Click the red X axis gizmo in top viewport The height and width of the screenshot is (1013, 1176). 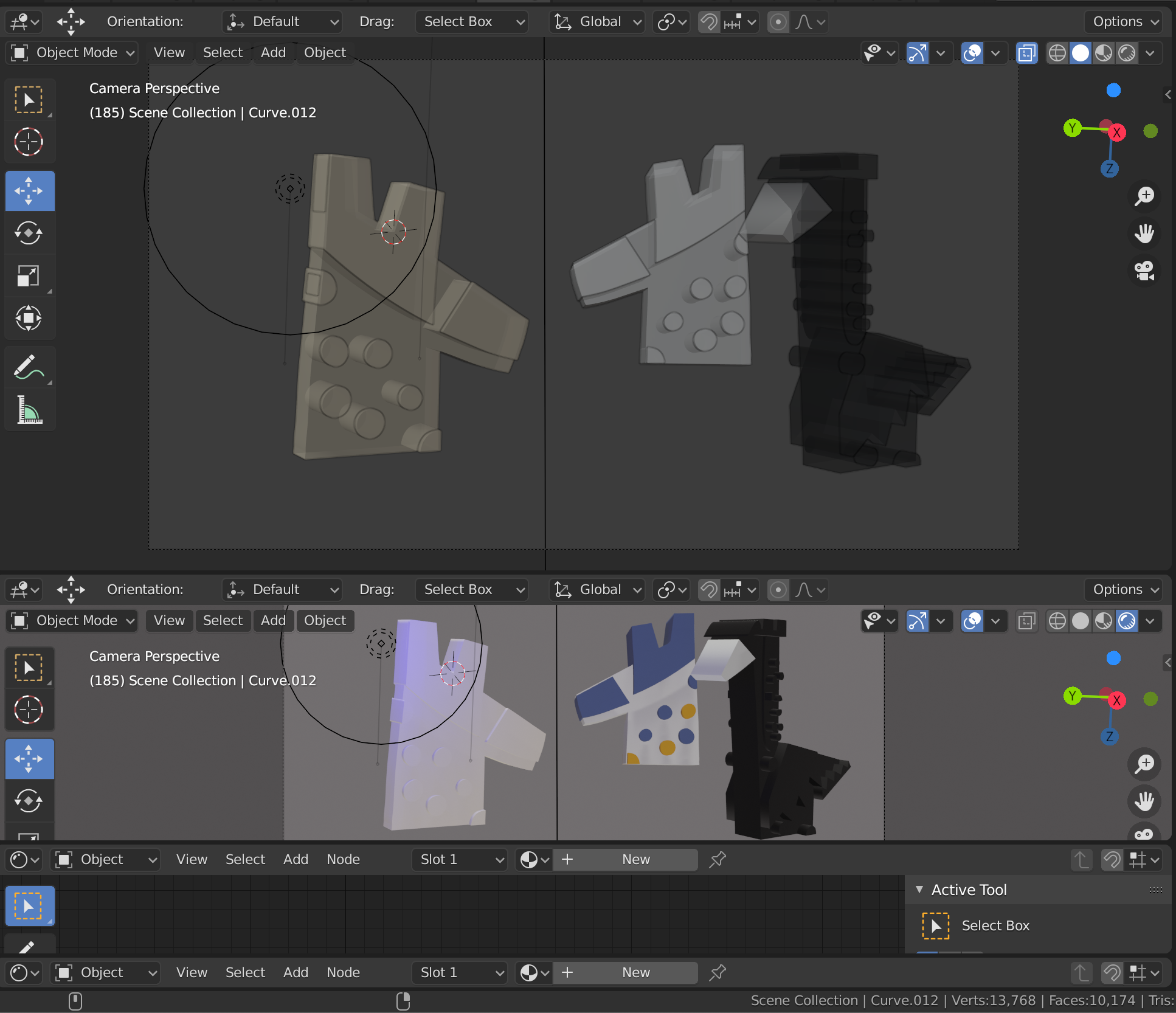click(x=1116, y=133)
